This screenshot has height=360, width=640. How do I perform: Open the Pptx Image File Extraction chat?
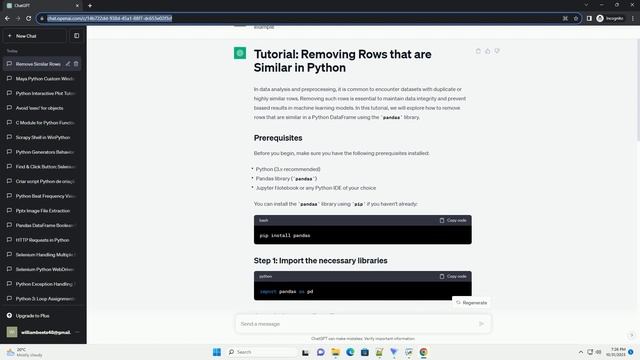pyautogui.click(x=42, y=211)
